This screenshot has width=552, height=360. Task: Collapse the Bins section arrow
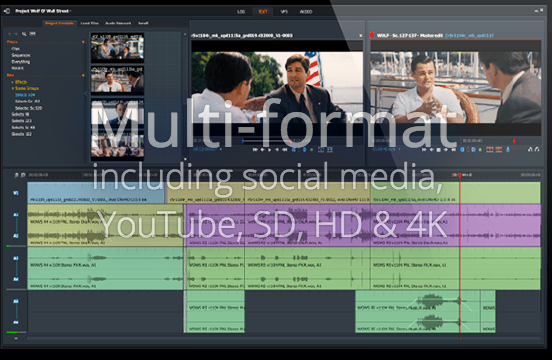tap(83, 75)
